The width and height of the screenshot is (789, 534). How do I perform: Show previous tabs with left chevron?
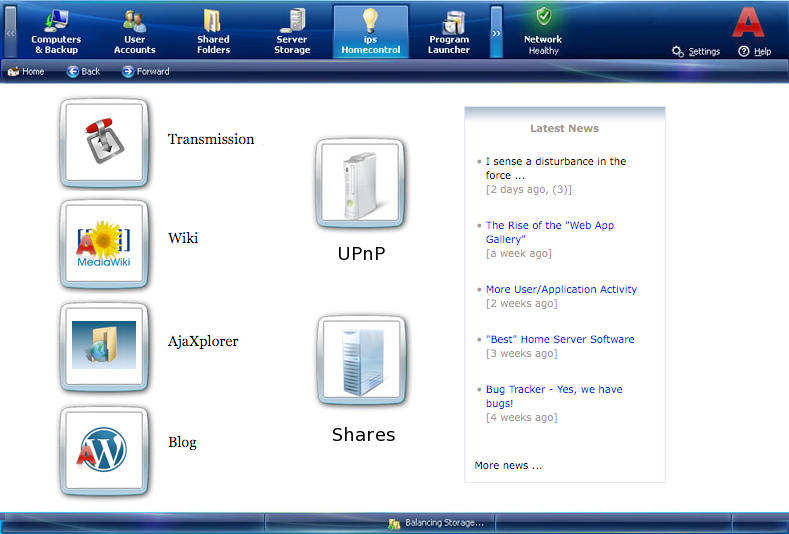point(11,32)
